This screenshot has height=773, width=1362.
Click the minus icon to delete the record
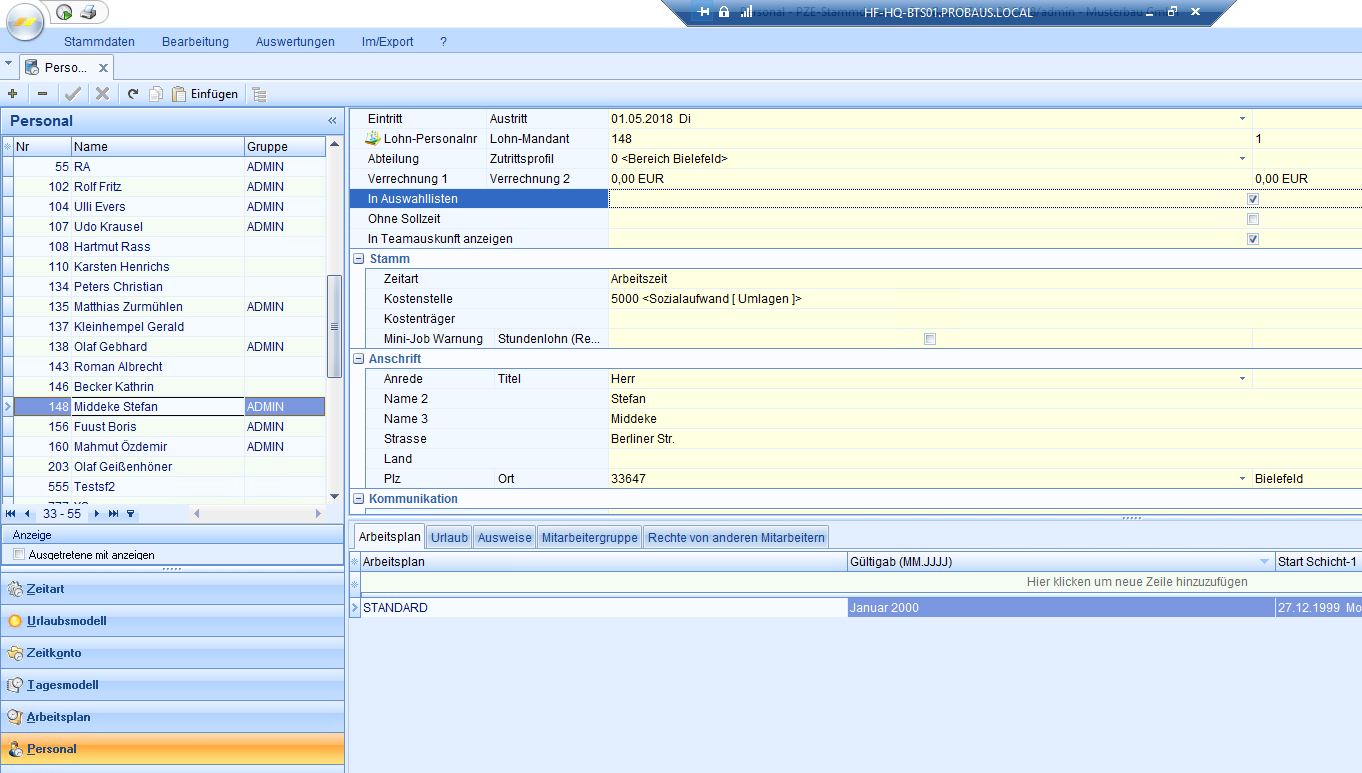tap(42, 94)
